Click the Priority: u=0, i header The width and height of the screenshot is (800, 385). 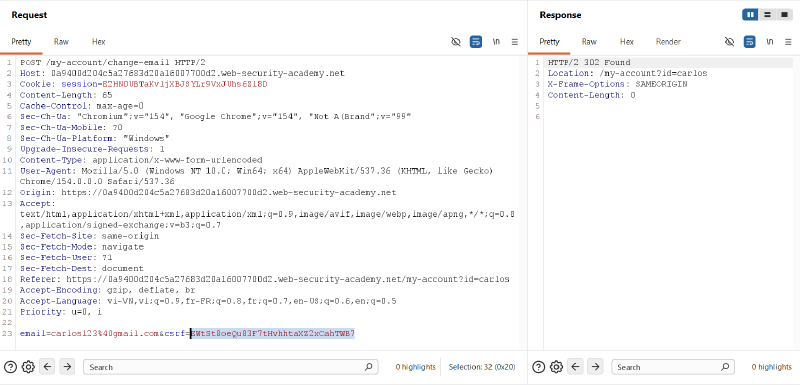(x=61, y=312)
